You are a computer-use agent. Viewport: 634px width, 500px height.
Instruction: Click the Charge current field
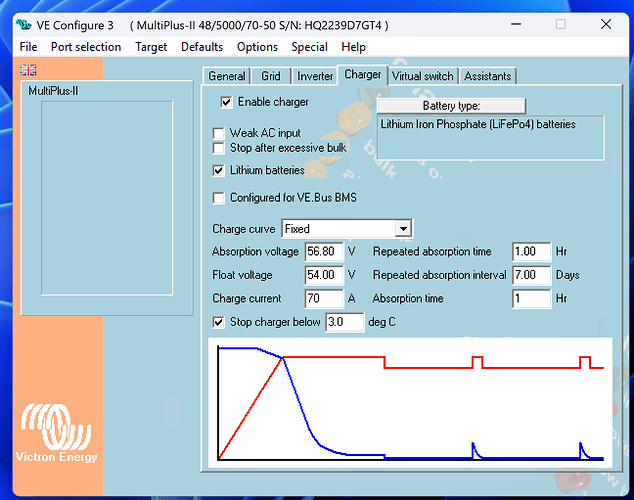(324, 298)
